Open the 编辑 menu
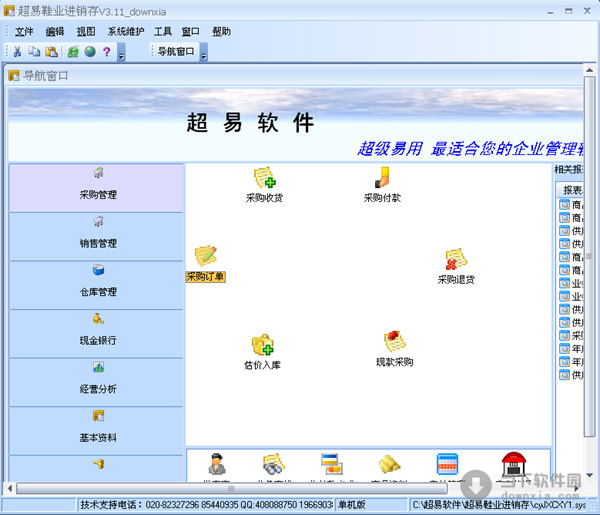 click(x=55, y=32)
